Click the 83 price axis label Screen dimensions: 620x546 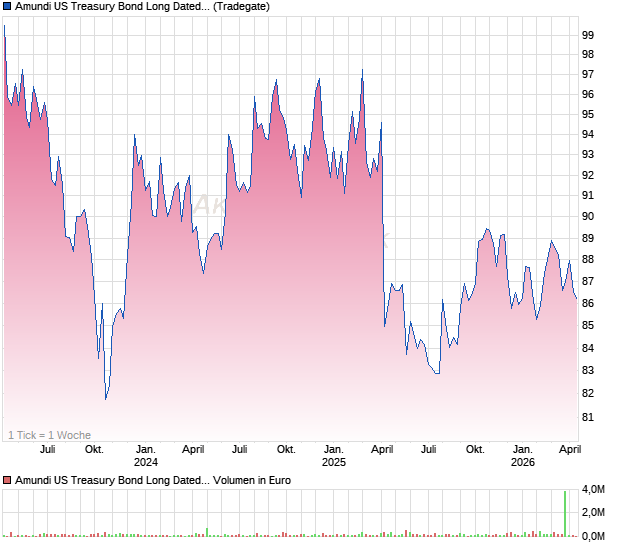point(588,370)
